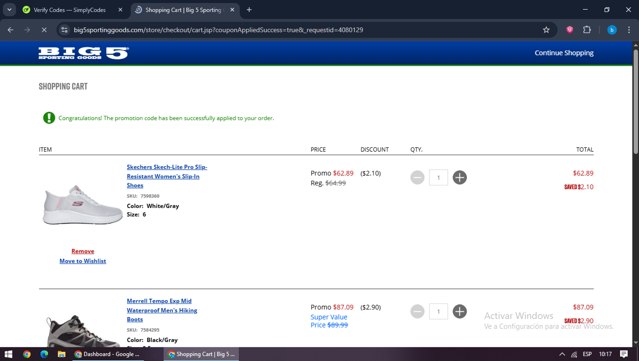Open the Extensions puzzle icon
This screenshot has width=639, height=361.
(587, 30)
